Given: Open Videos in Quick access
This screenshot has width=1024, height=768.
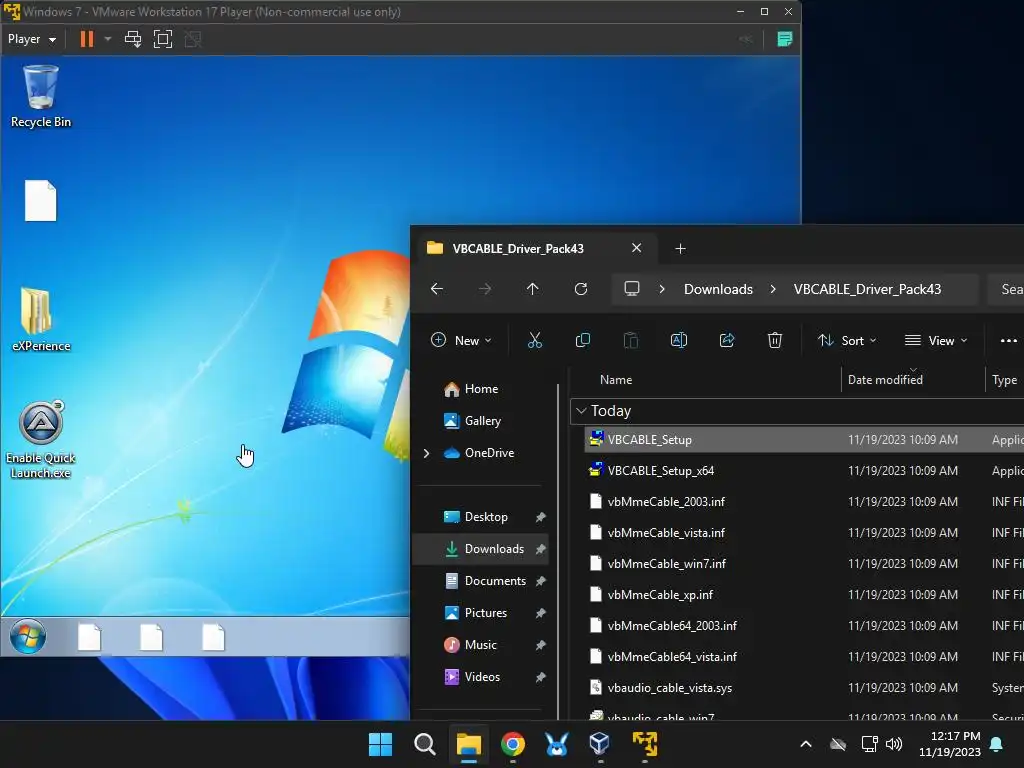Looking at the screenshot, I should pyautogui.click(x=482, y=677).
